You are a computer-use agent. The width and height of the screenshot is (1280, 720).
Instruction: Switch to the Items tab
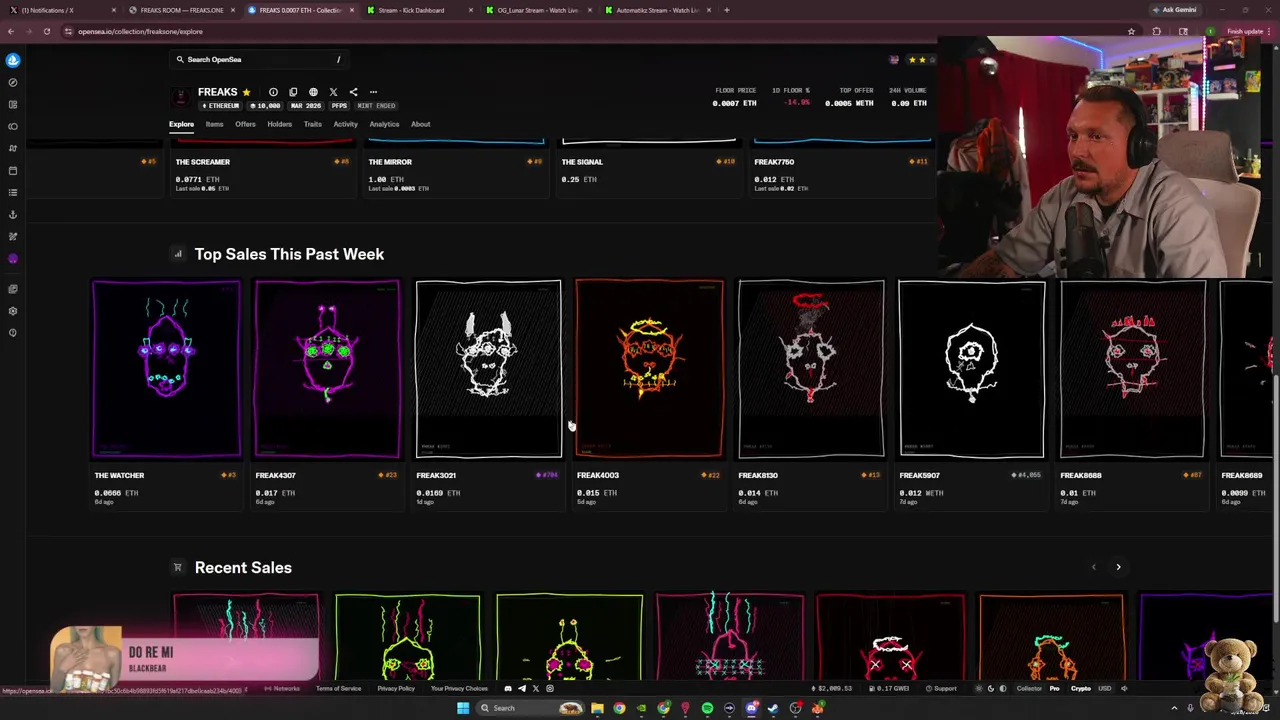[214, 124]
